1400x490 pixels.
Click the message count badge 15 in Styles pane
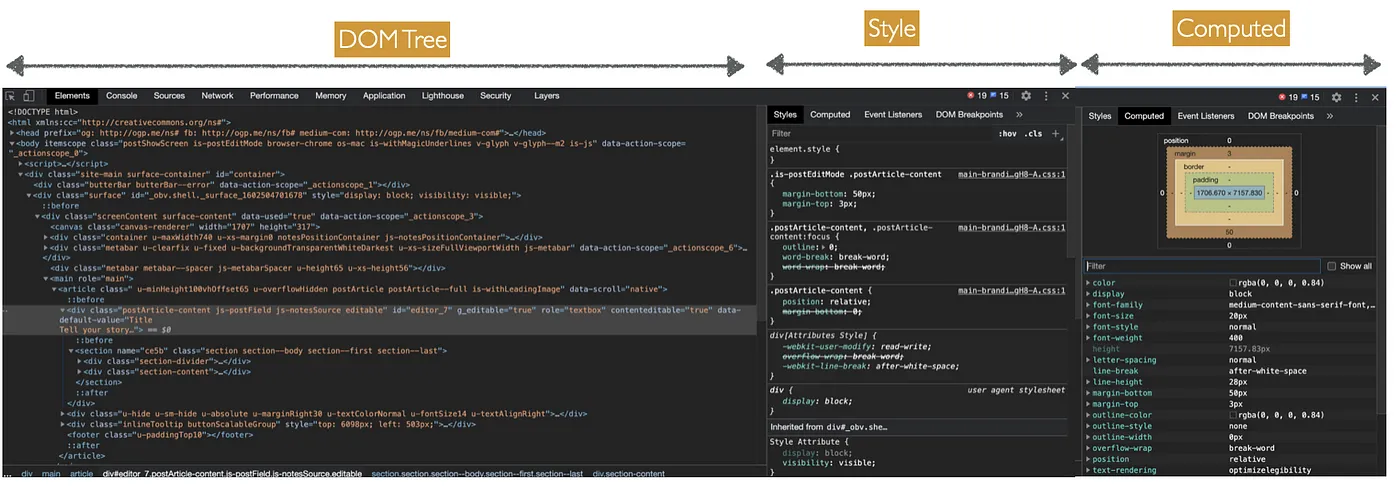coord(1000,96)
